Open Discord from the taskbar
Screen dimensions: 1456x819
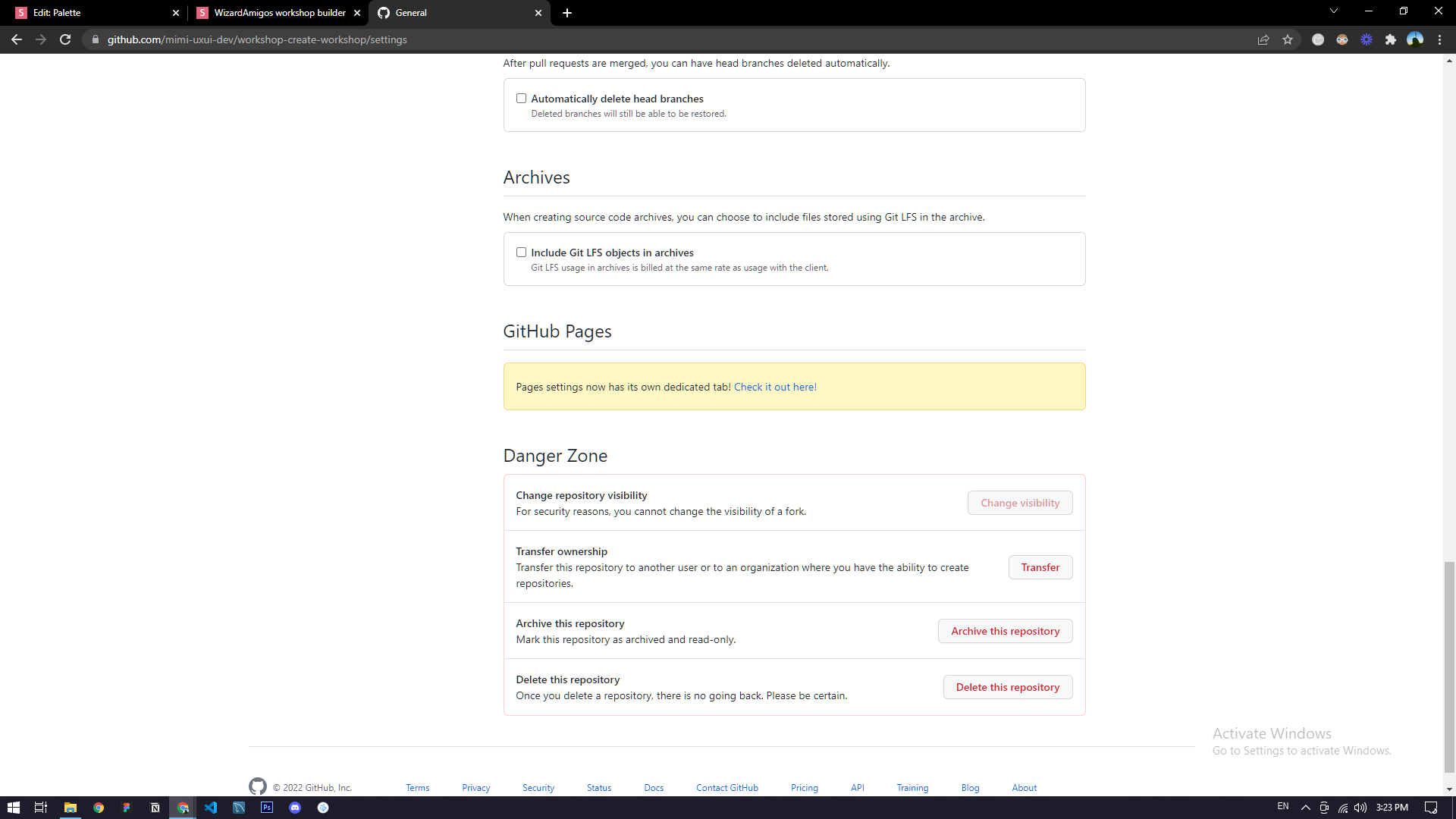tap(295, 808)
